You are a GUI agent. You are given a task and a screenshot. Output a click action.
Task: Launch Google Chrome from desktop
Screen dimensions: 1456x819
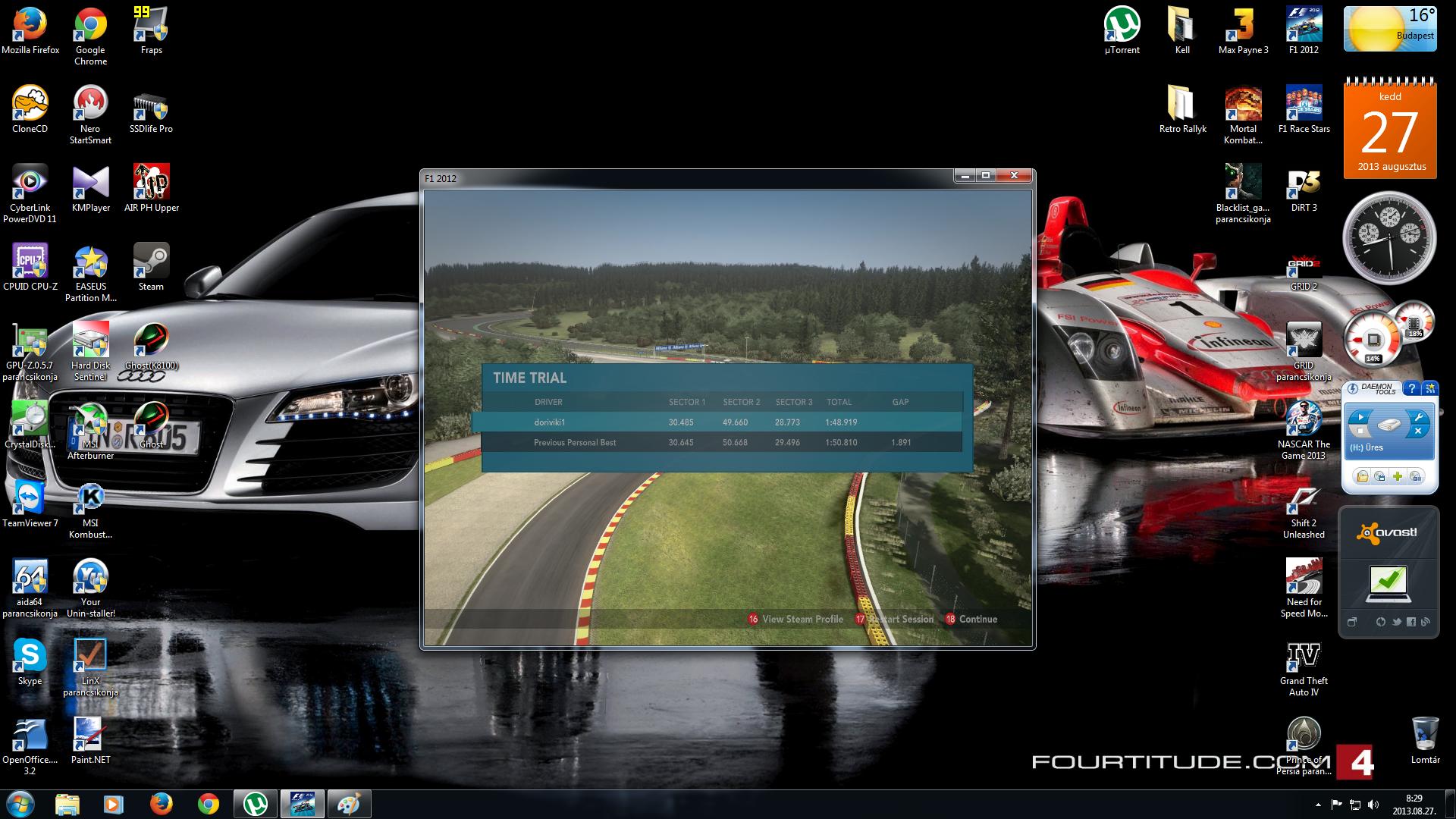click(x=90, y=36)
